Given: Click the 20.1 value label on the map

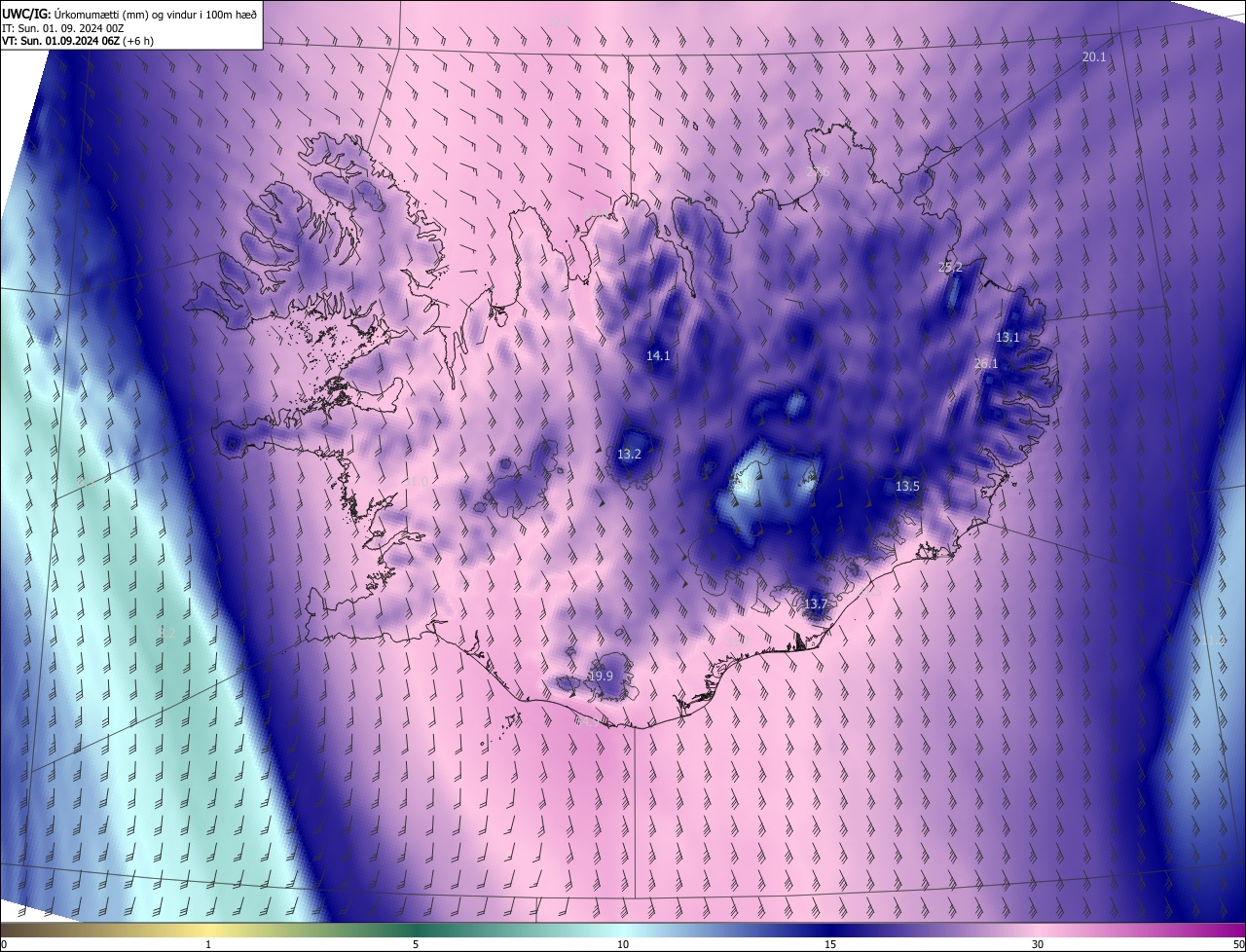Looking at the screenshot, I should (1094, 57).
